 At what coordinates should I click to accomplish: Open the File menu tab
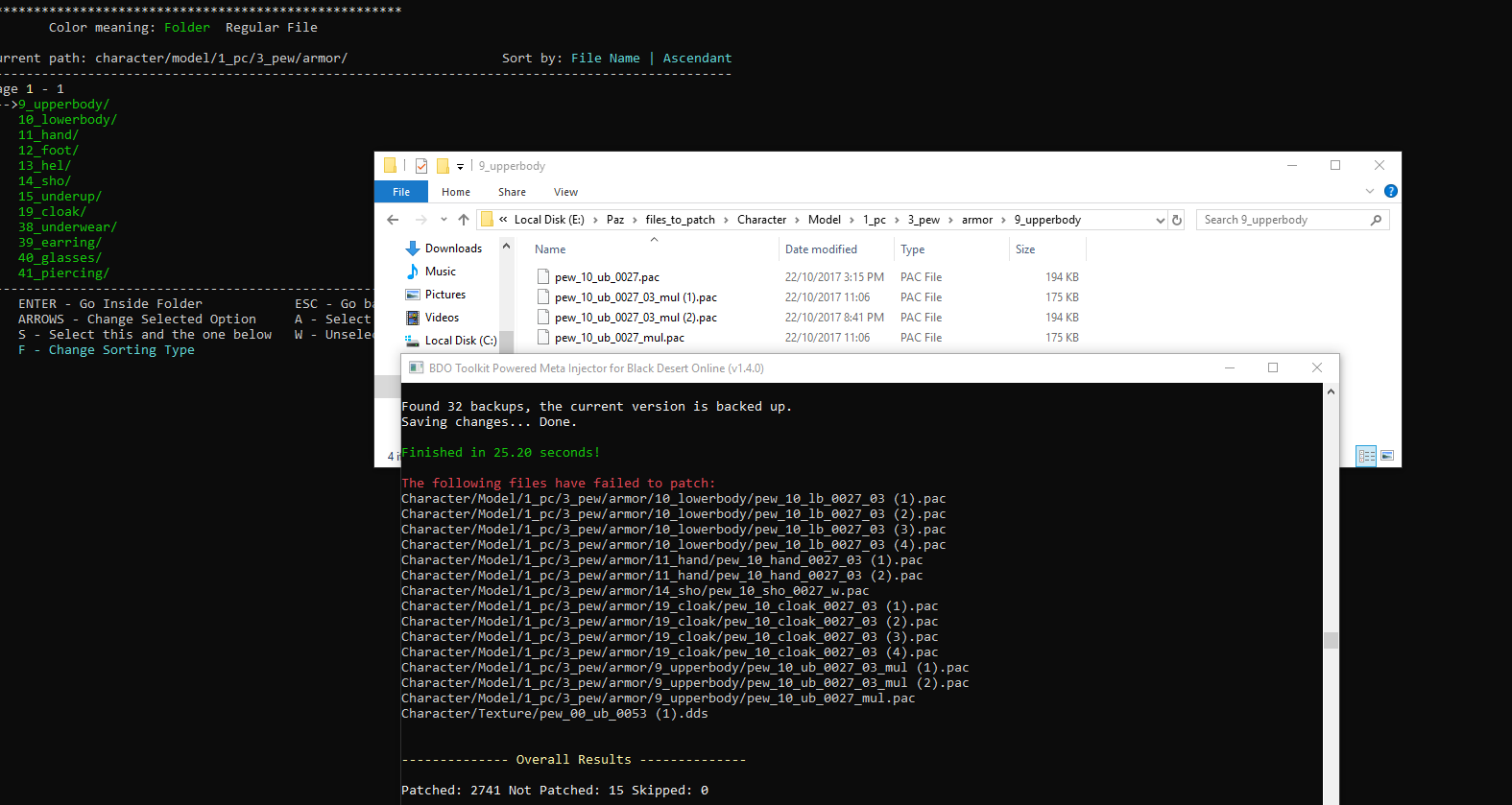click(401, 192)
